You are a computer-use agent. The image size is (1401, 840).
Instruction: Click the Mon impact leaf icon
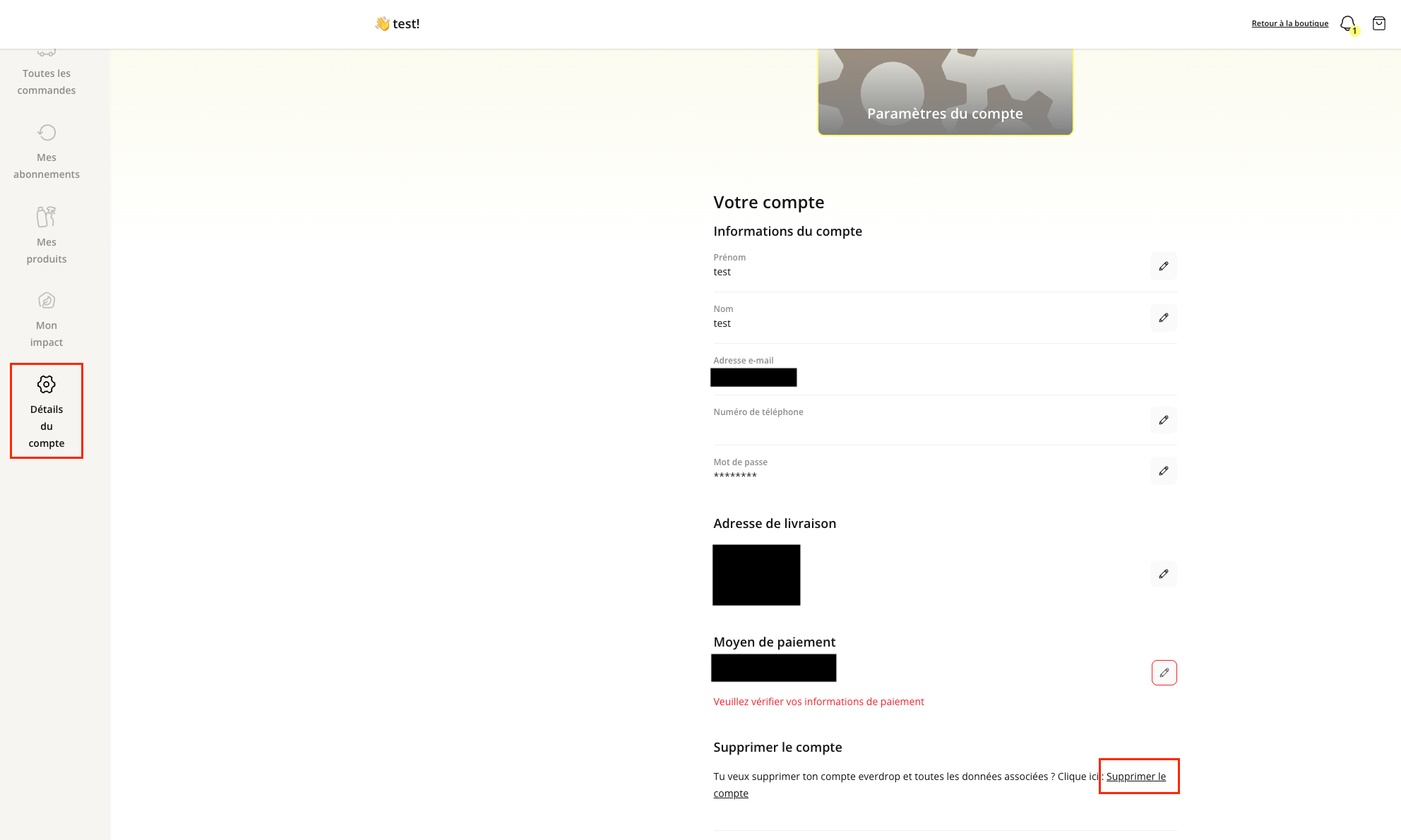click(x=47, y=301)
